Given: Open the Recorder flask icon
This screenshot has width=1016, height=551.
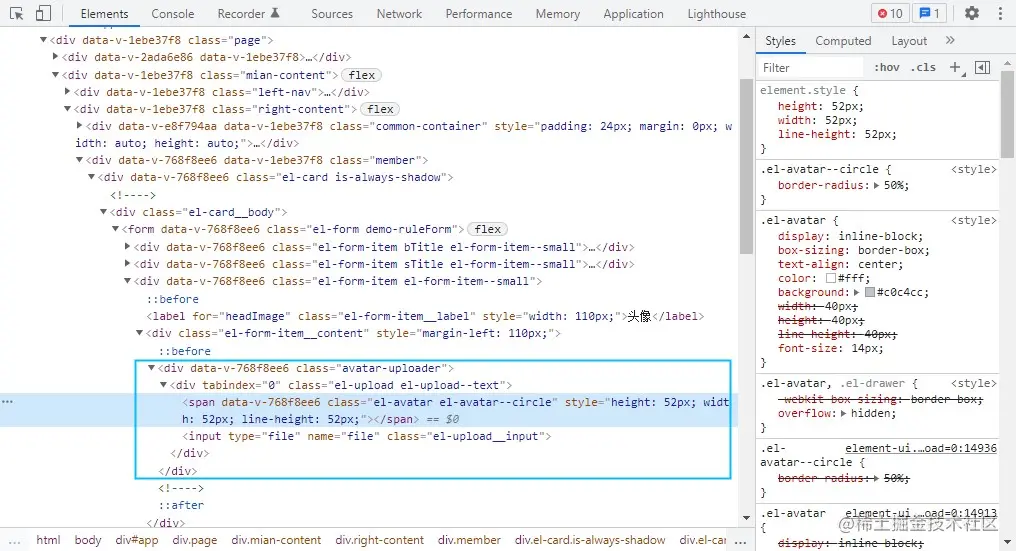Looking at the screenshot, I should (x=275, y=13).
